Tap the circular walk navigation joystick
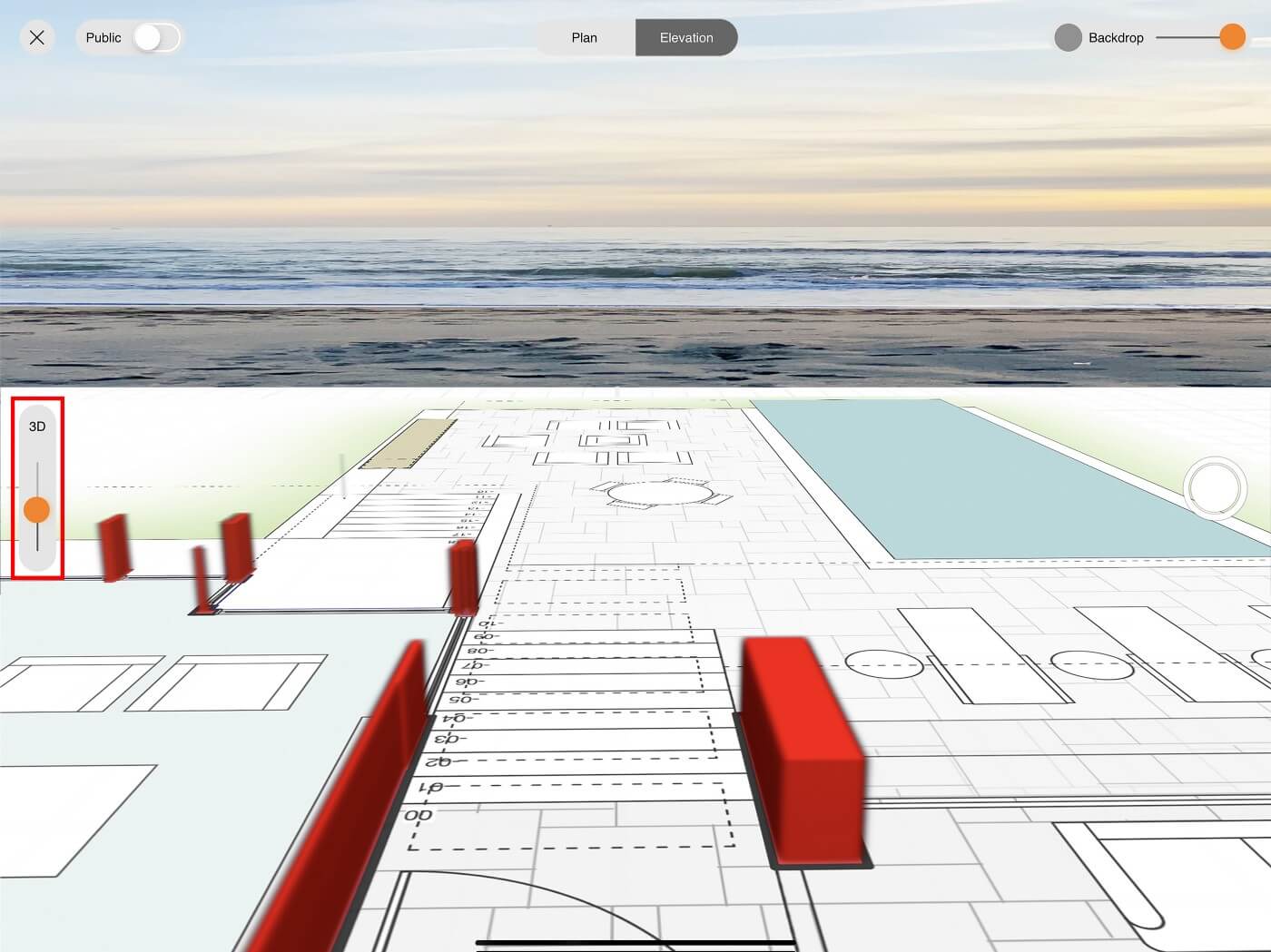1271x952 pixels. pyautogui.click(x=1217, y=488)
